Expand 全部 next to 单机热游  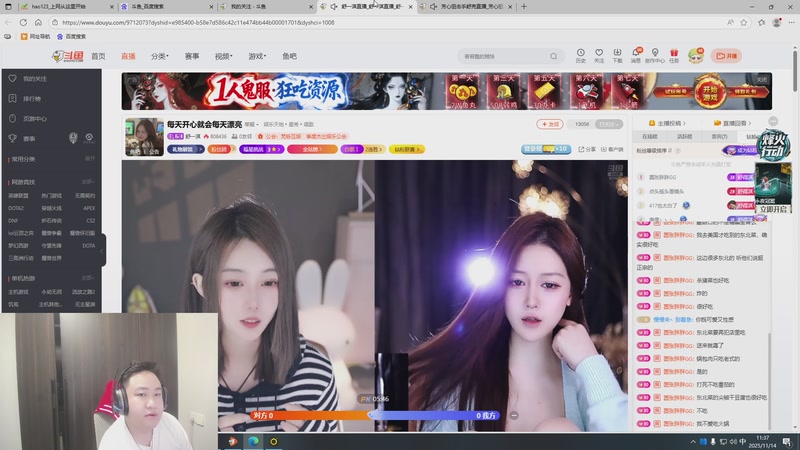click(x=88, y=278)
